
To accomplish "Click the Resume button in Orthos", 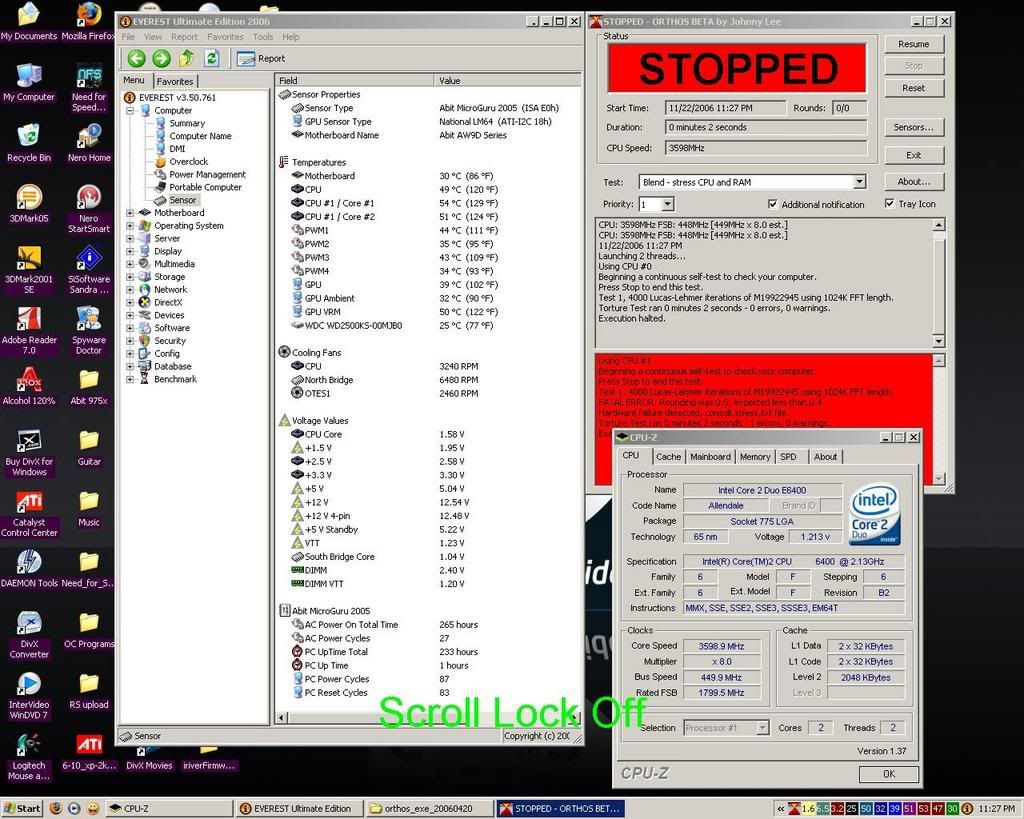I will 914,44.
